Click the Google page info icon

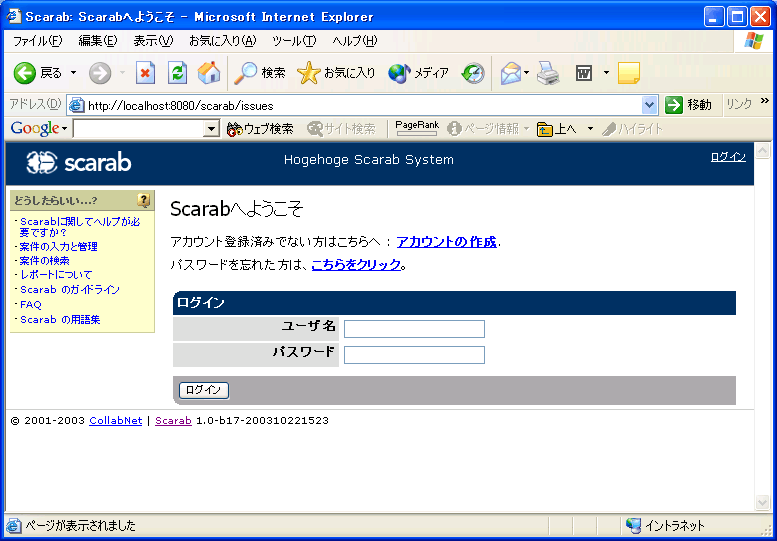tap(454, 129)
